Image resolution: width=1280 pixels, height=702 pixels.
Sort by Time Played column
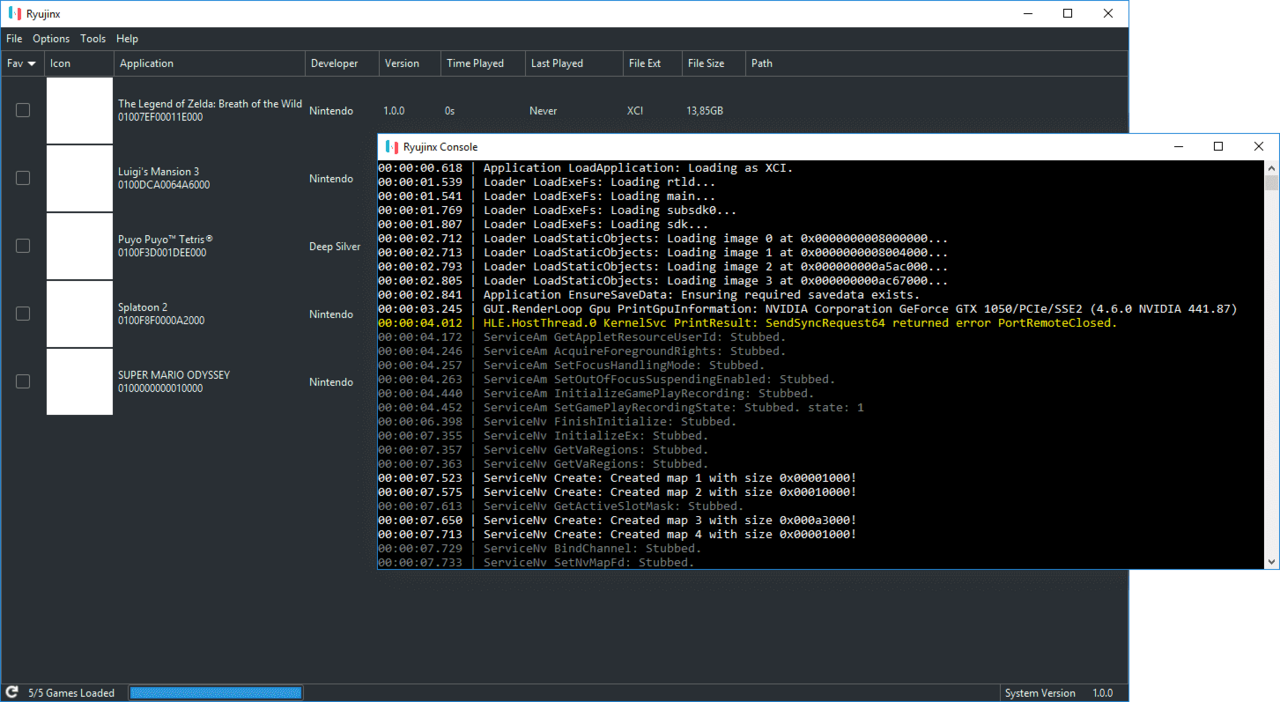(483, 63)
